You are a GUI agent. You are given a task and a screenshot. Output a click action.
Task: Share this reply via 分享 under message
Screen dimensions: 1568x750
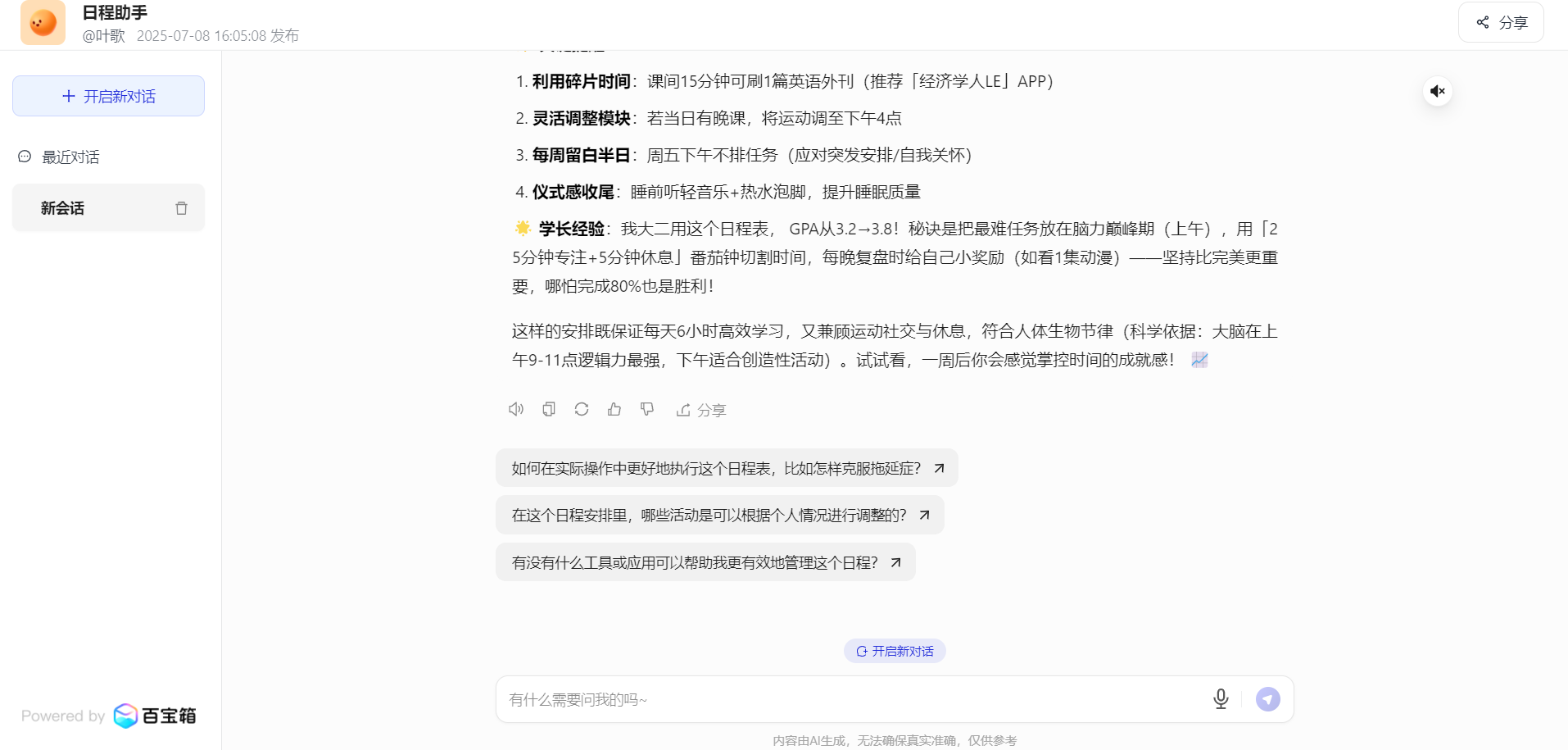point(701,410)
